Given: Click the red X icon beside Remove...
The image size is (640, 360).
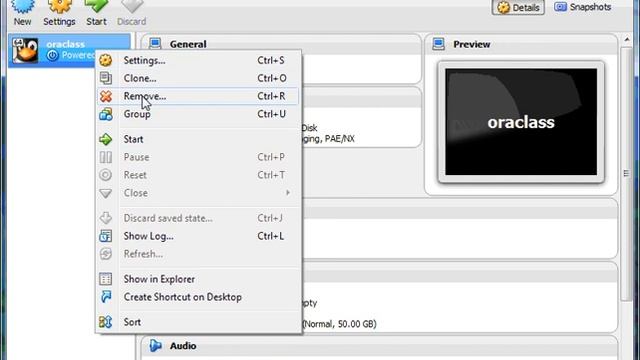Looking at the screenshot, I should (106, 96).
